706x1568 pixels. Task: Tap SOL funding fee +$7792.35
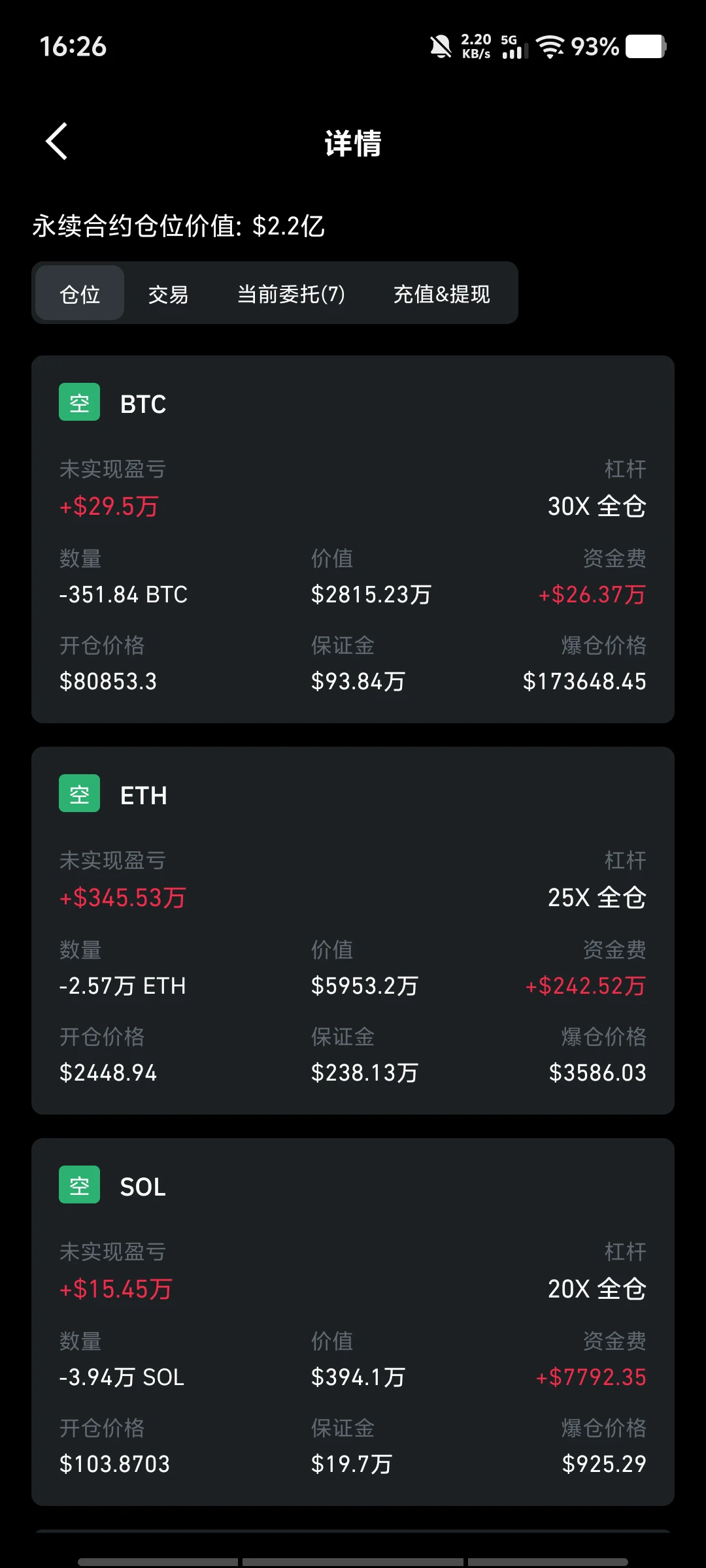[591, 1377]
